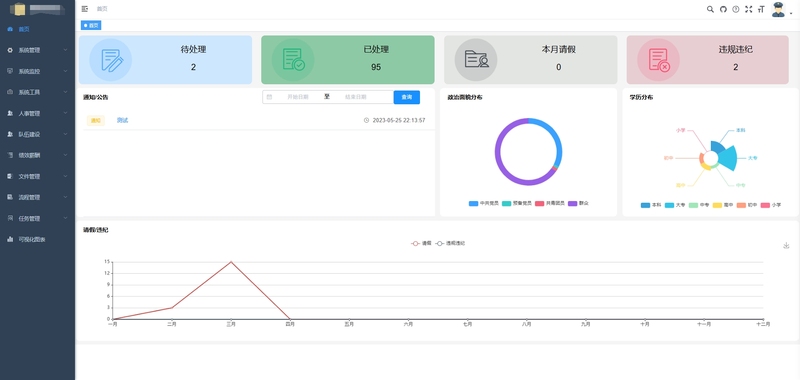Expand the 系统管理 menu chevron

click(x=65, y=50)
